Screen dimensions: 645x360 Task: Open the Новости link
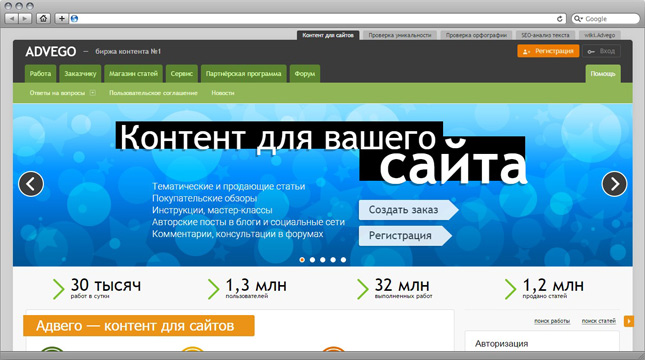[223, 93]
